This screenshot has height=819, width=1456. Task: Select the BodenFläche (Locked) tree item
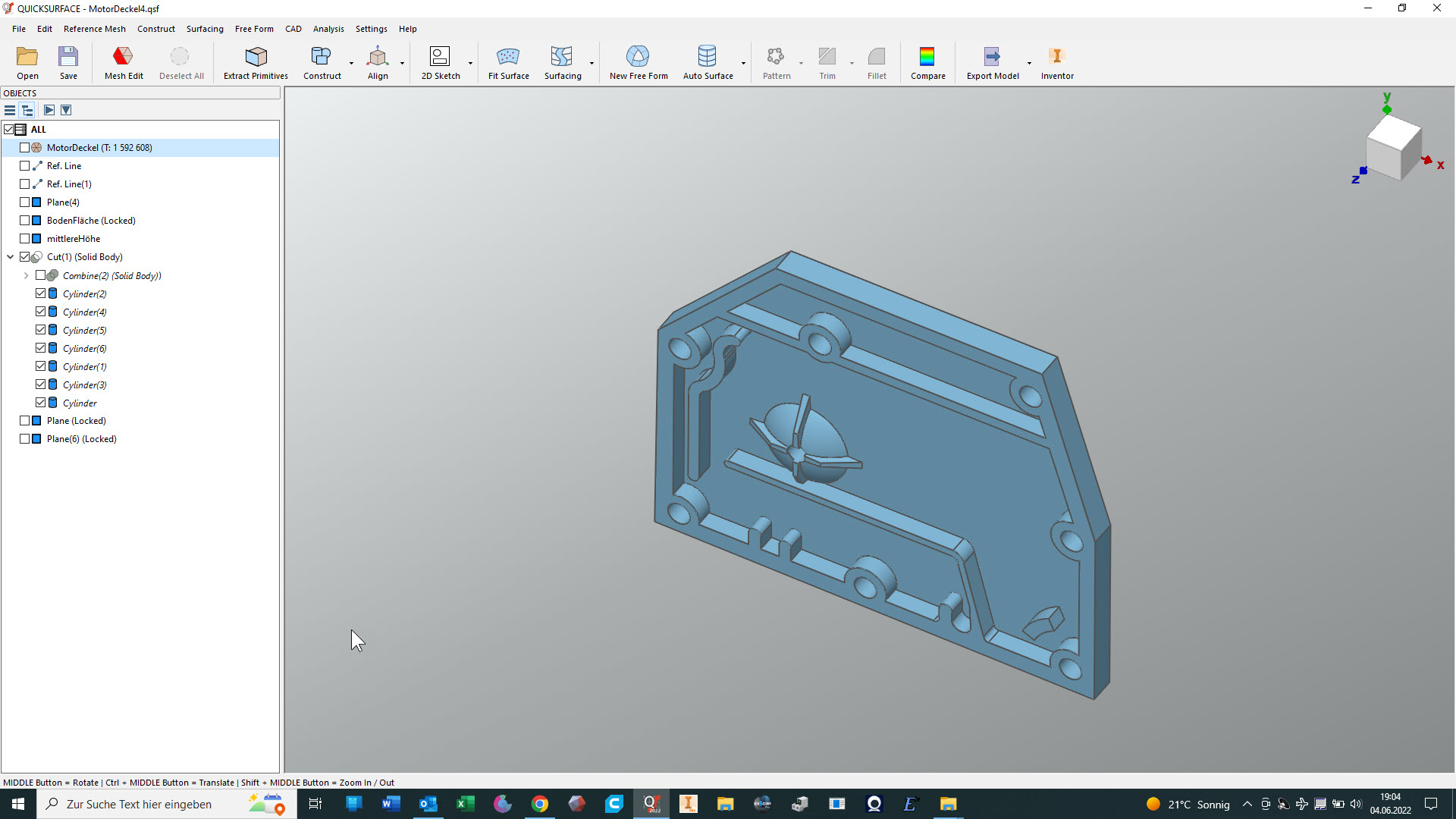91,221
